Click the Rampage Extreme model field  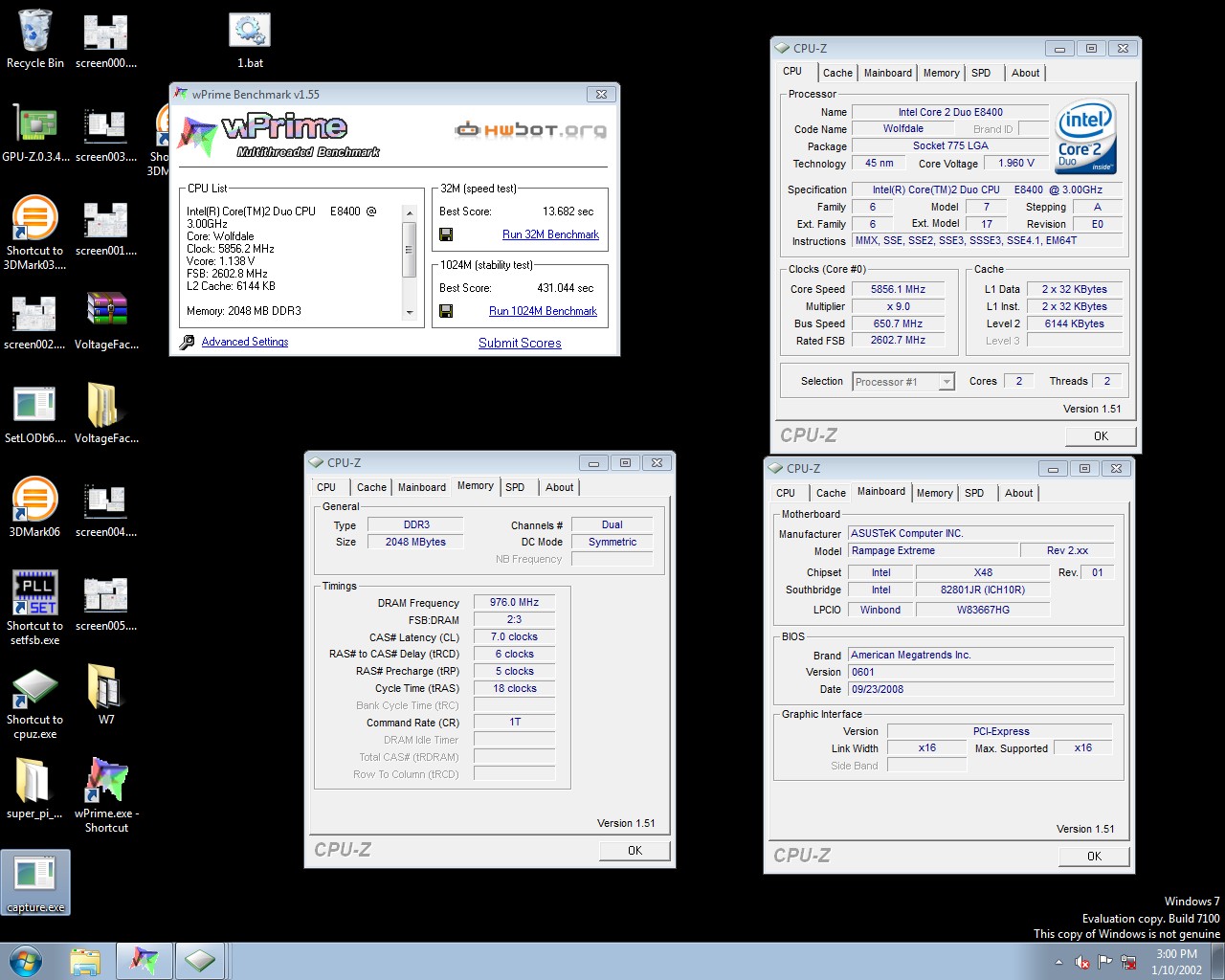(x=932, y=551)
